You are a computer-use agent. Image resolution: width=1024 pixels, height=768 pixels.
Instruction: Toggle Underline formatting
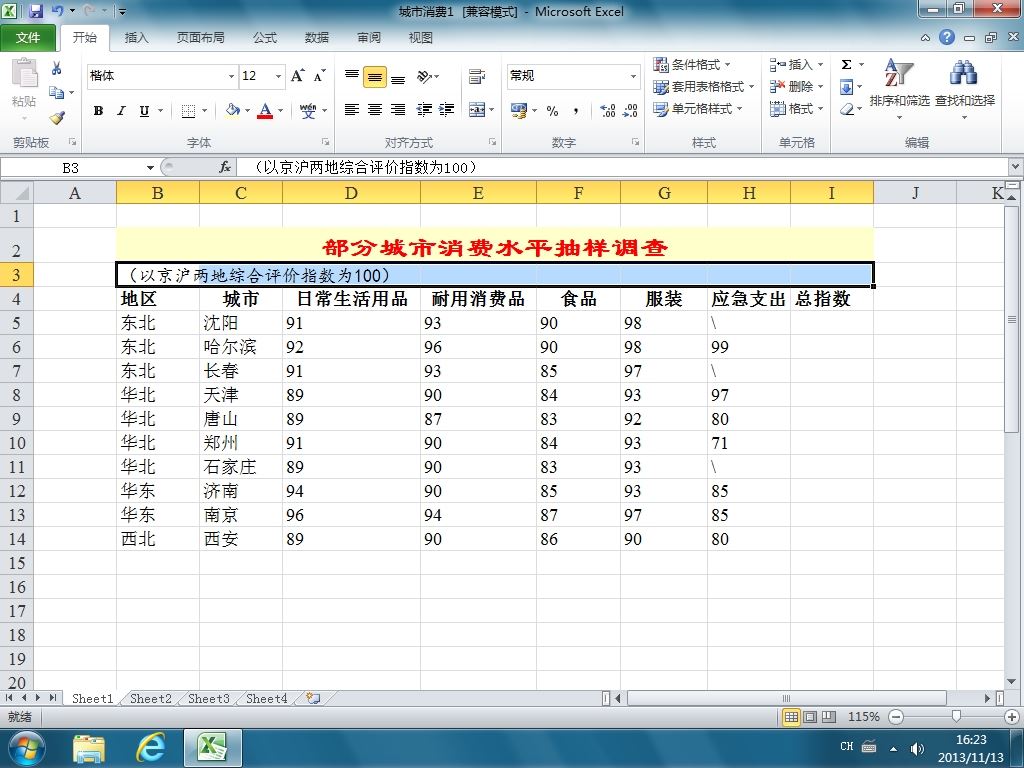tap(144, 111)
